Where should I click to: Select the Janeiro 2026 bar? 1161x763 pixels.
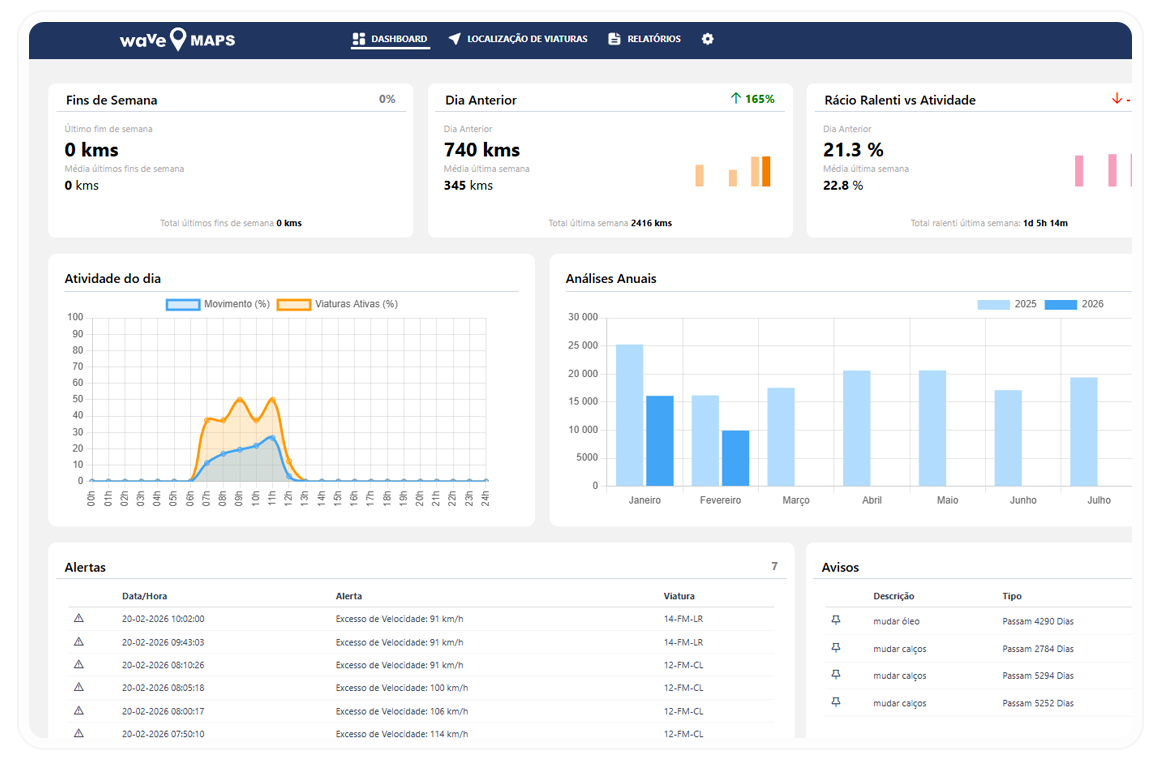(x=660, y=441)
